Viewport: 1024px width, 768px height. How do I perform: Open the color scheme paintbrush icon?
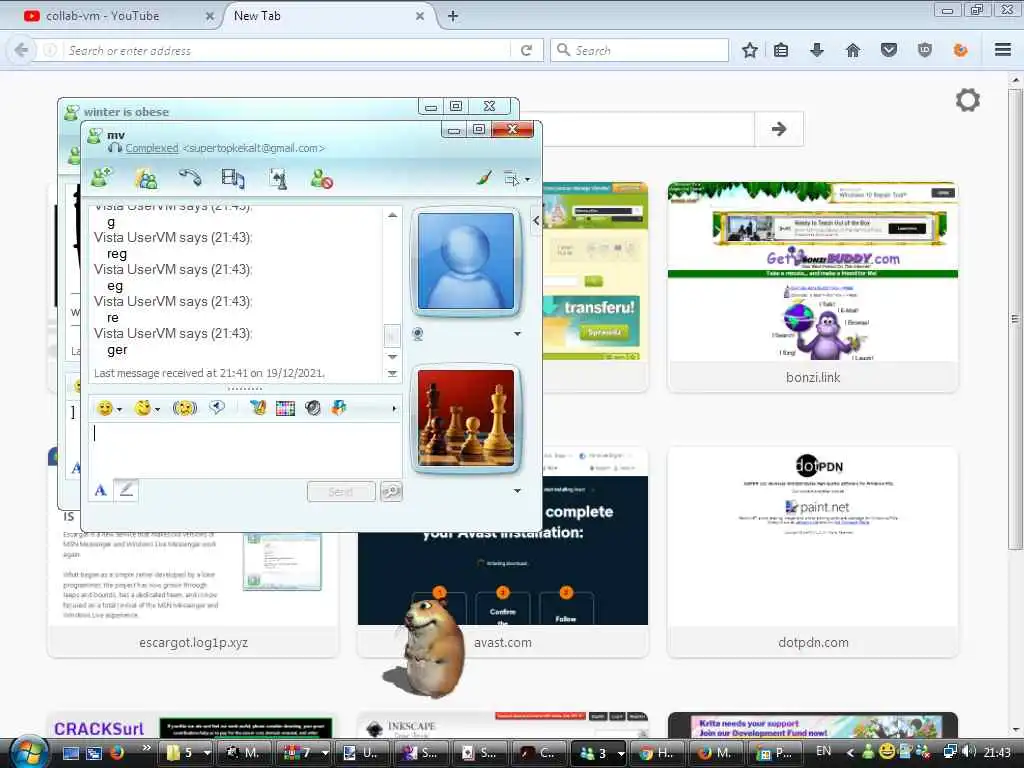pos(485,177)
